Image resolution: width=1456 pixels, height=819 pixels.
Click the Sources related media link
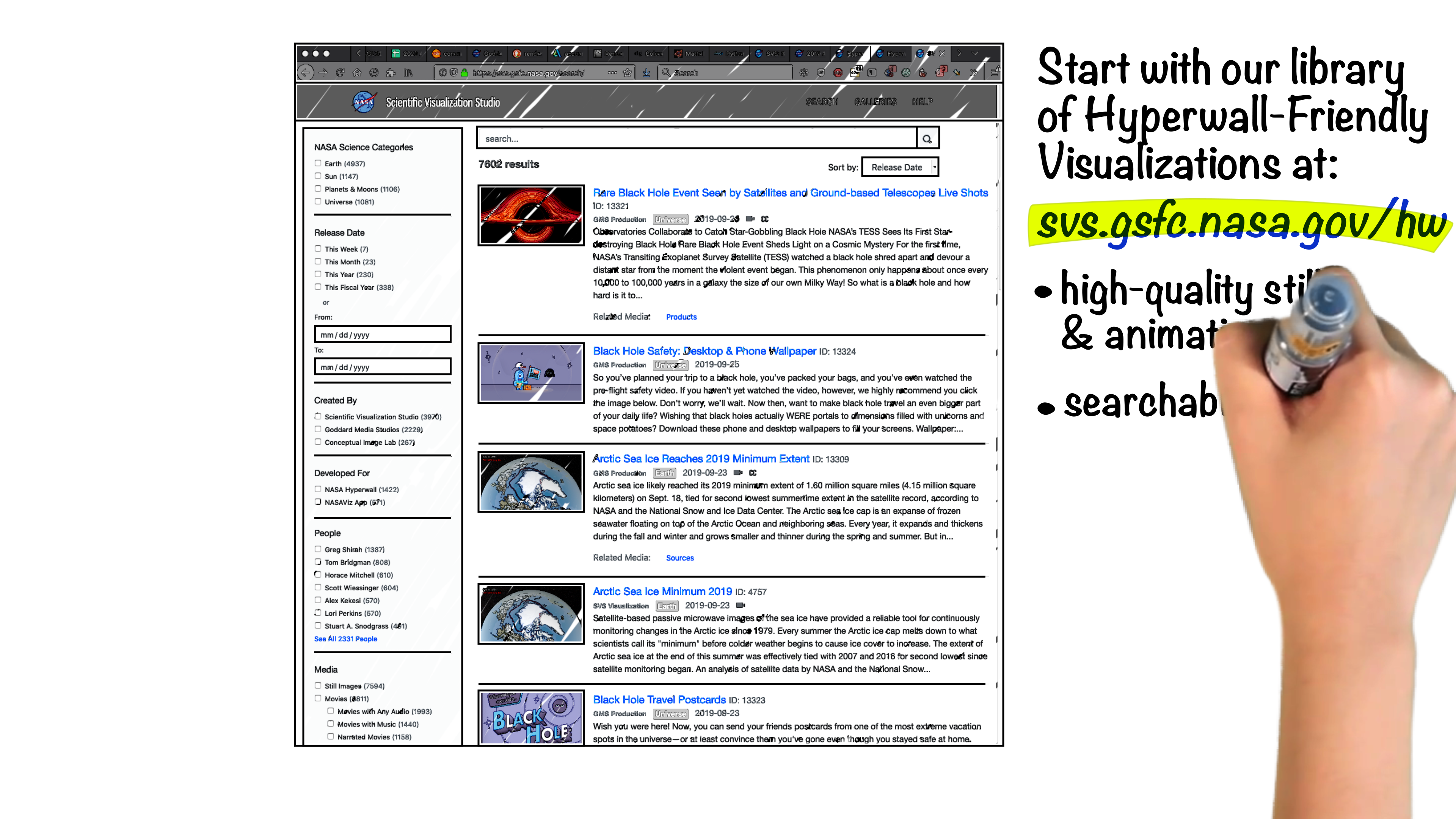679,558
